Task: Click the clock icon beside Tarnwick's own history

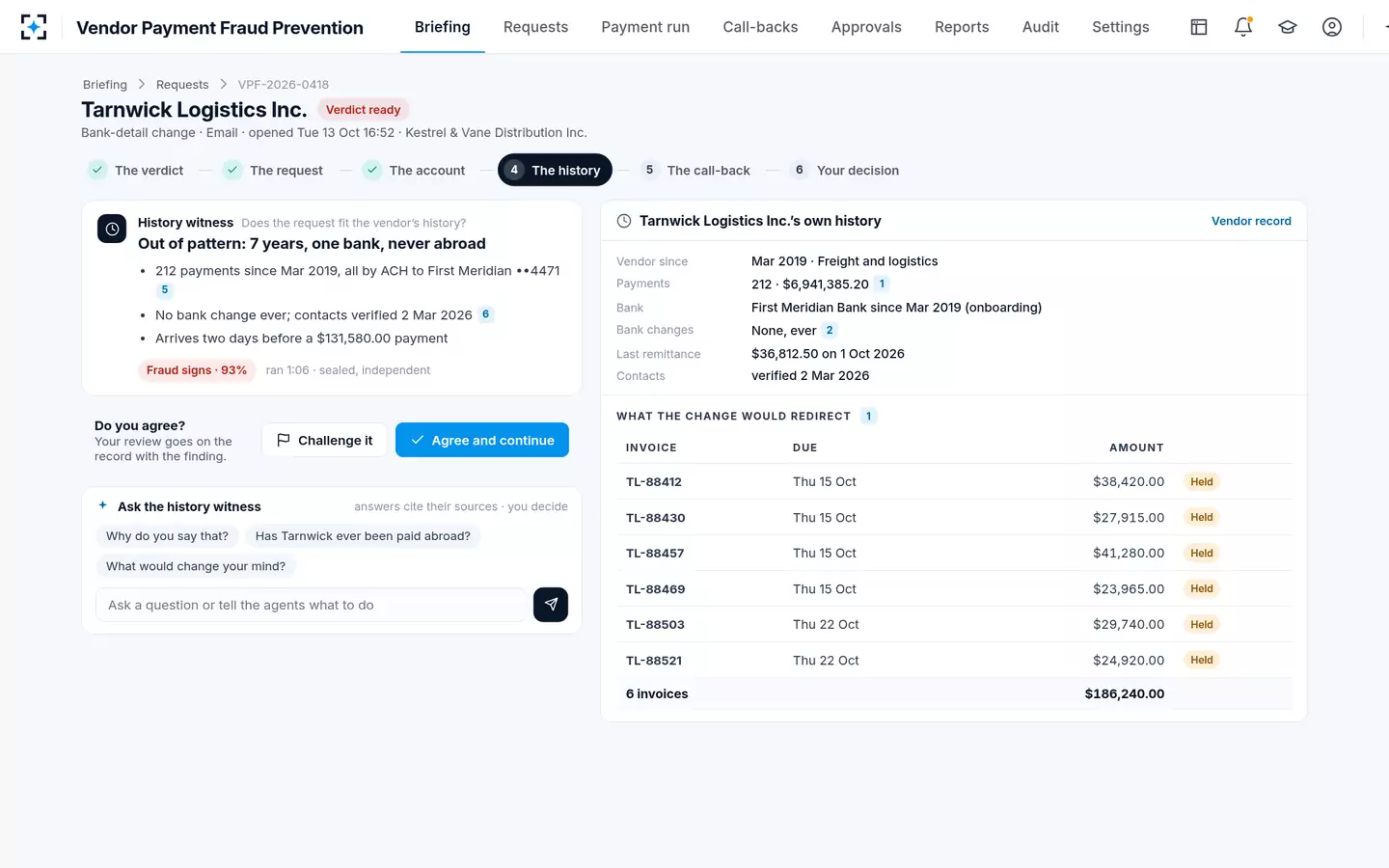Action: coord(624,221)
